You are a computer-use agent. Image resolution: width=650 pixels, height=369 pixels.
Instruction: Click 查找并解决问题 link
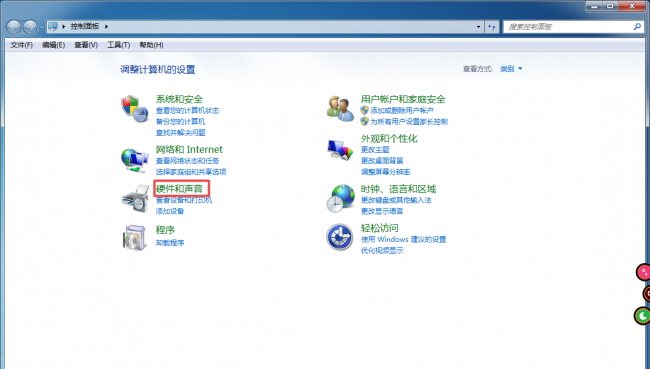pyautogui.click(x=180, y=133)
